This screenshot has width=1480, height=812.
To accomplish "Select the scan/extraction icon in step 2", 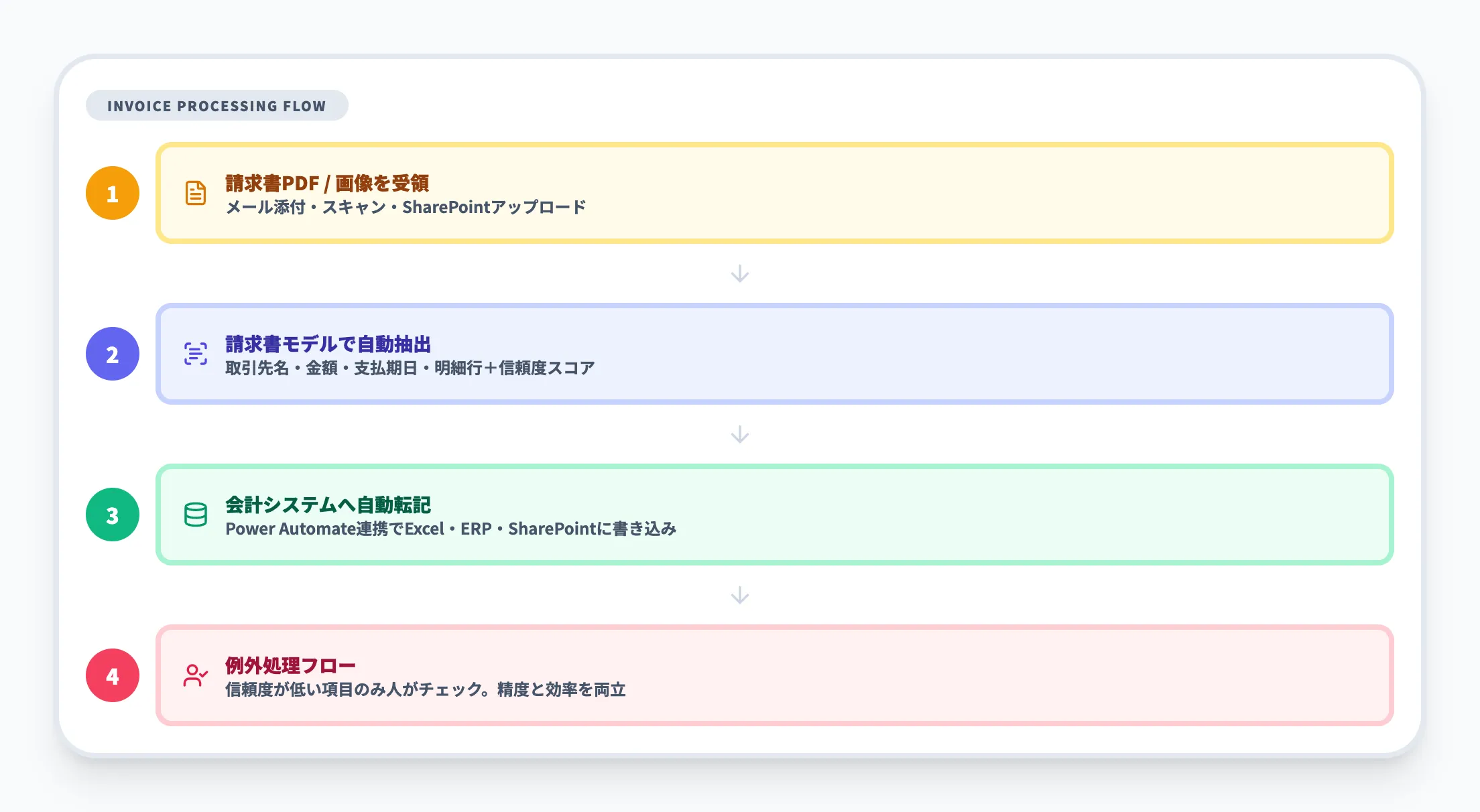I will (195, 353).
